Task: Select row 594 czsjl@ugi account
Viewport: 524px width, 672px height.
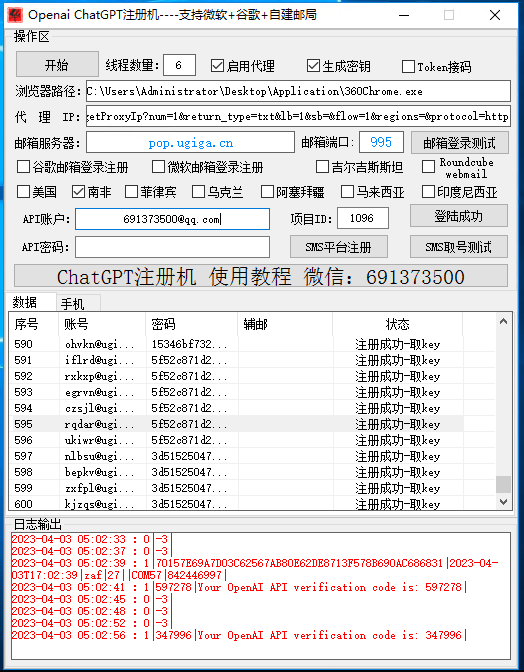Action: [252, 408]
